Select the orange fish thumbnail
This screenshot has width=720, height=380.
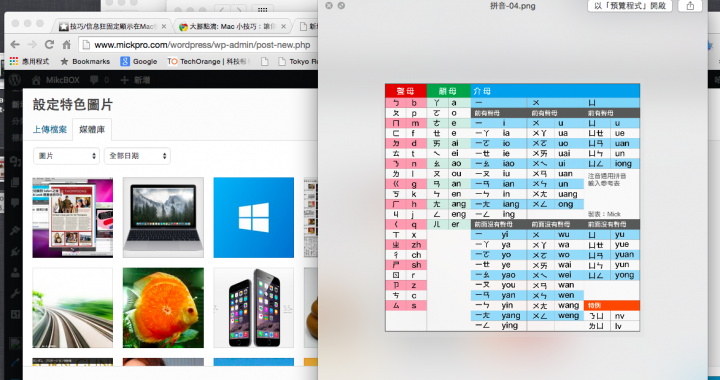pyautogui.click(x=163, y=308)
